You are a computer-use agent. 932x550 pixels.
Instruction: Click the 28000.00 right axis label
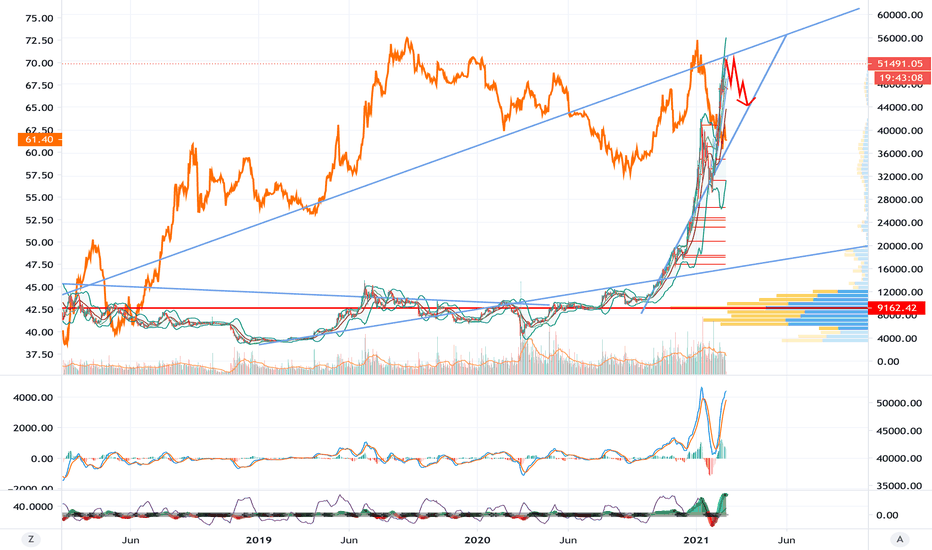click(x=900, y=200)
